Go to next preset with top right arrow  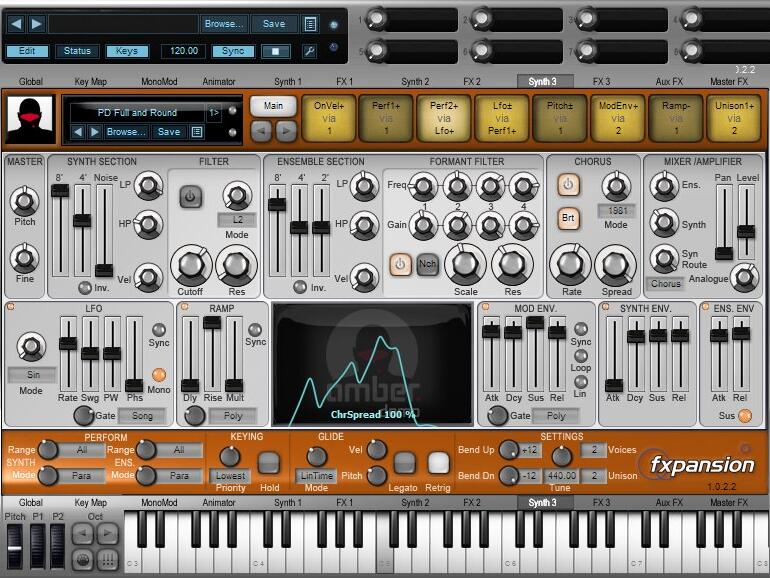tap(36, 24)
